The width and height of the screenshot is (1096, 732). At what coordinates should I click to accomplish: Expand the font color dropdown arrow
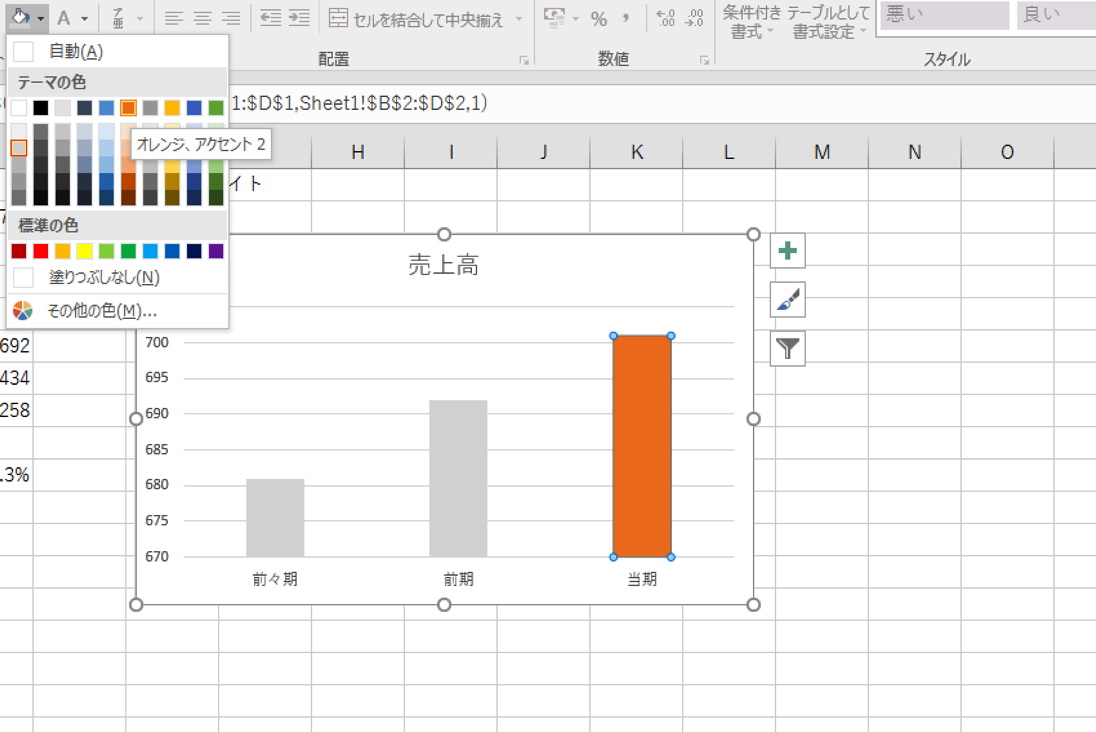[x=85, y=19]
